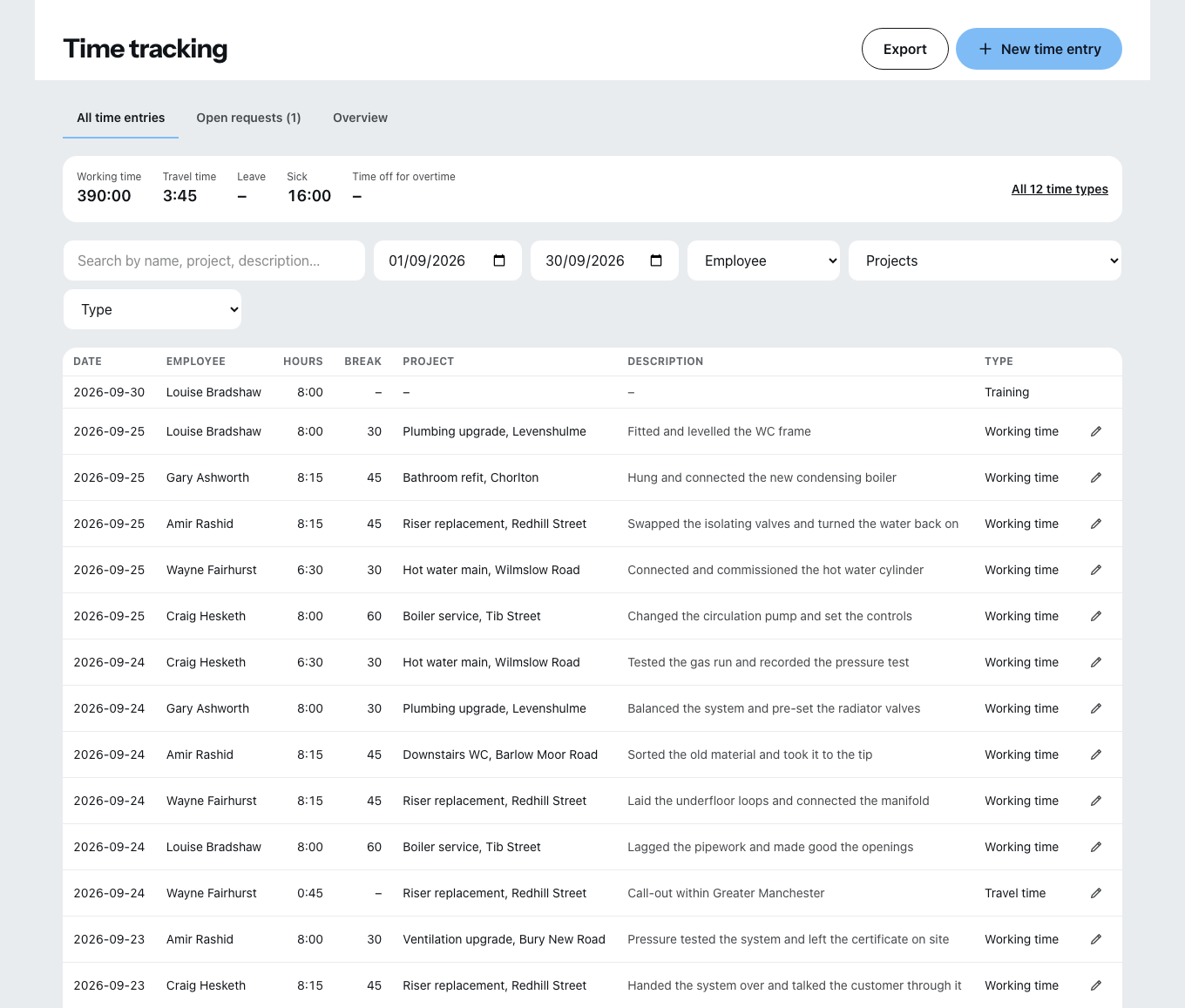
Task: Edit Craig Hesketh's 2026-09-25 Boiler service entry
Action: click(x=1096, y=616)
